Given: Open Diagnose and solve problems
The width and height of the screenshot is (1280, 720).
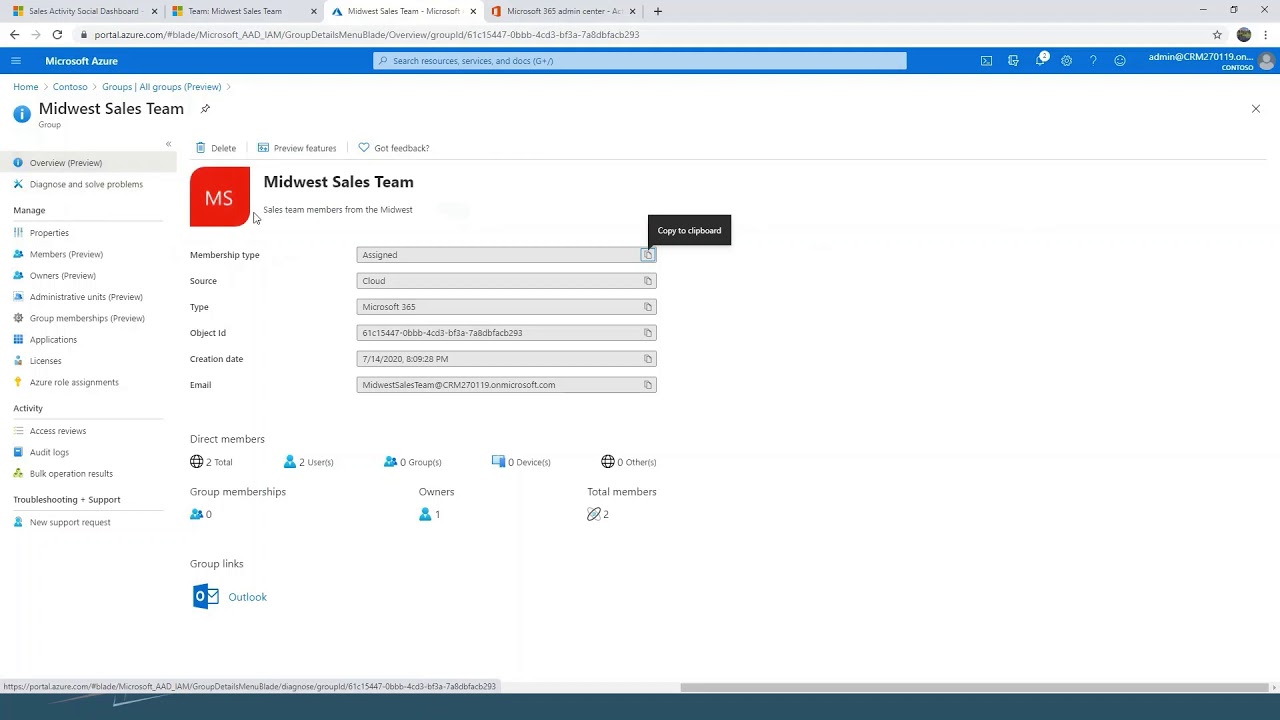Looking at the screenshot, I should (x=88, y=184).
